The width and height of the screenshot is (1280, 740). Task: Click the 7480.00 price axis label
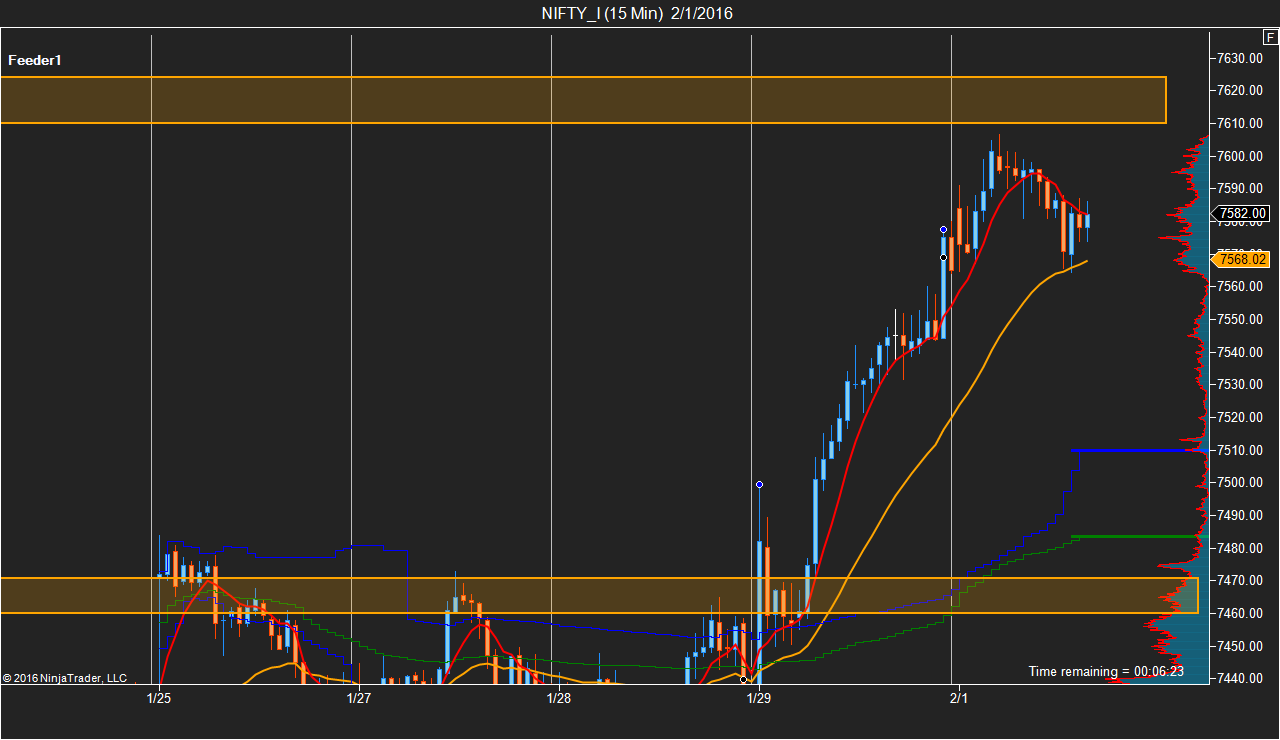[1239, 548]
